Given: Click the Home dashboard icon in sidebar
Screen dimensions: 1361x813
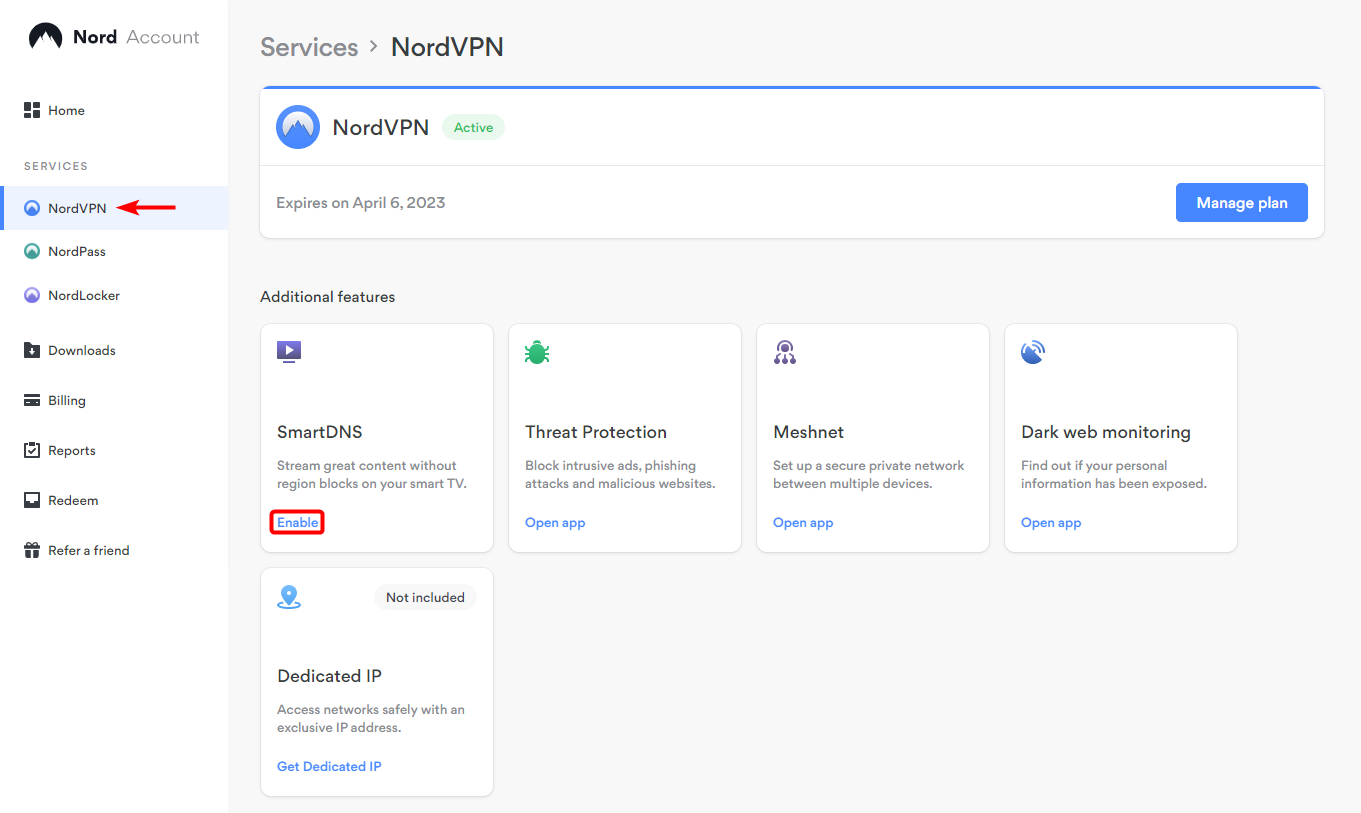Looking at the screenshot, I should pyautogui.click(x=32, y=110).
